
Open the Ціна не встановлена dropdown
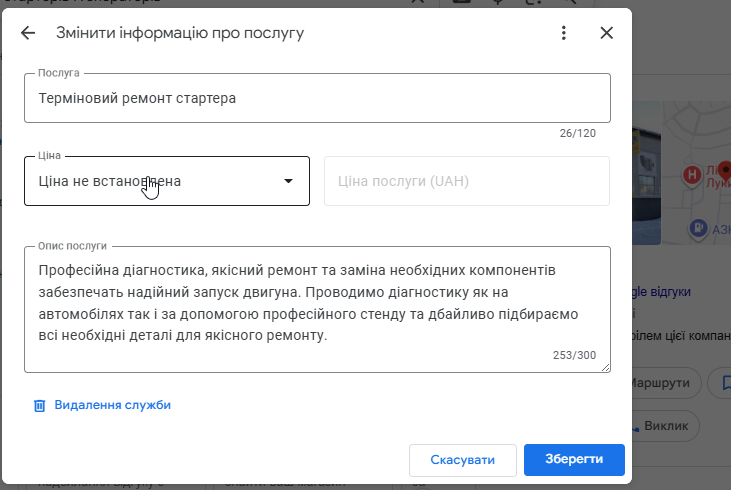tap(167, 181)
